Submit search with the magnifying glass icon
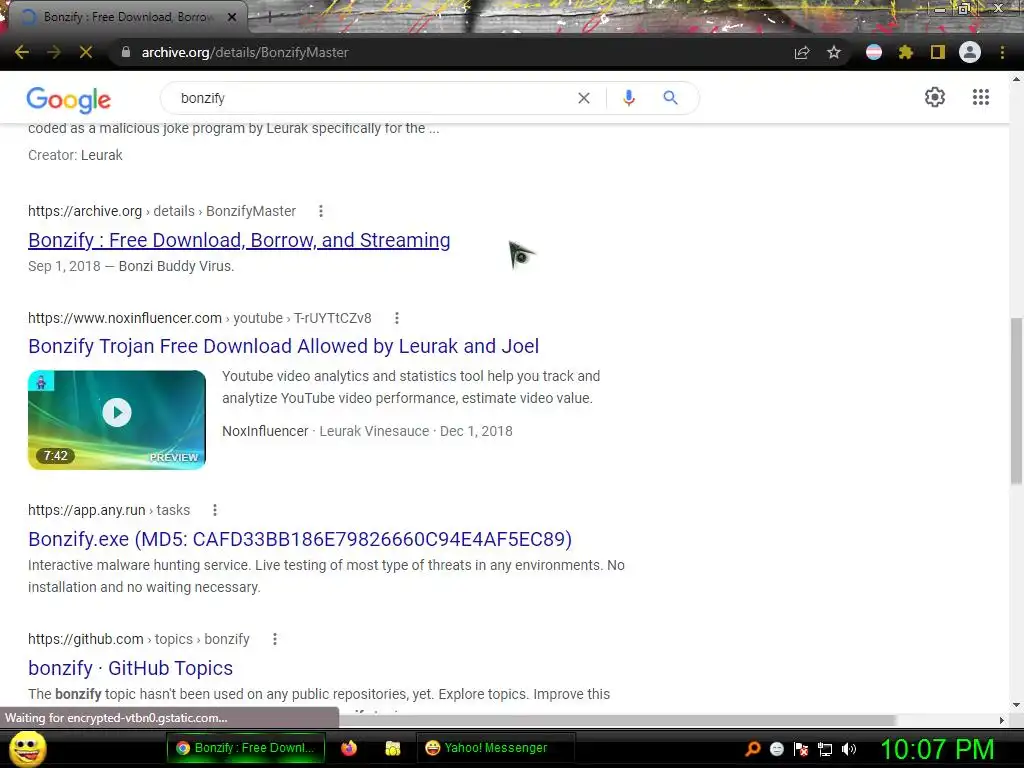 670,98
